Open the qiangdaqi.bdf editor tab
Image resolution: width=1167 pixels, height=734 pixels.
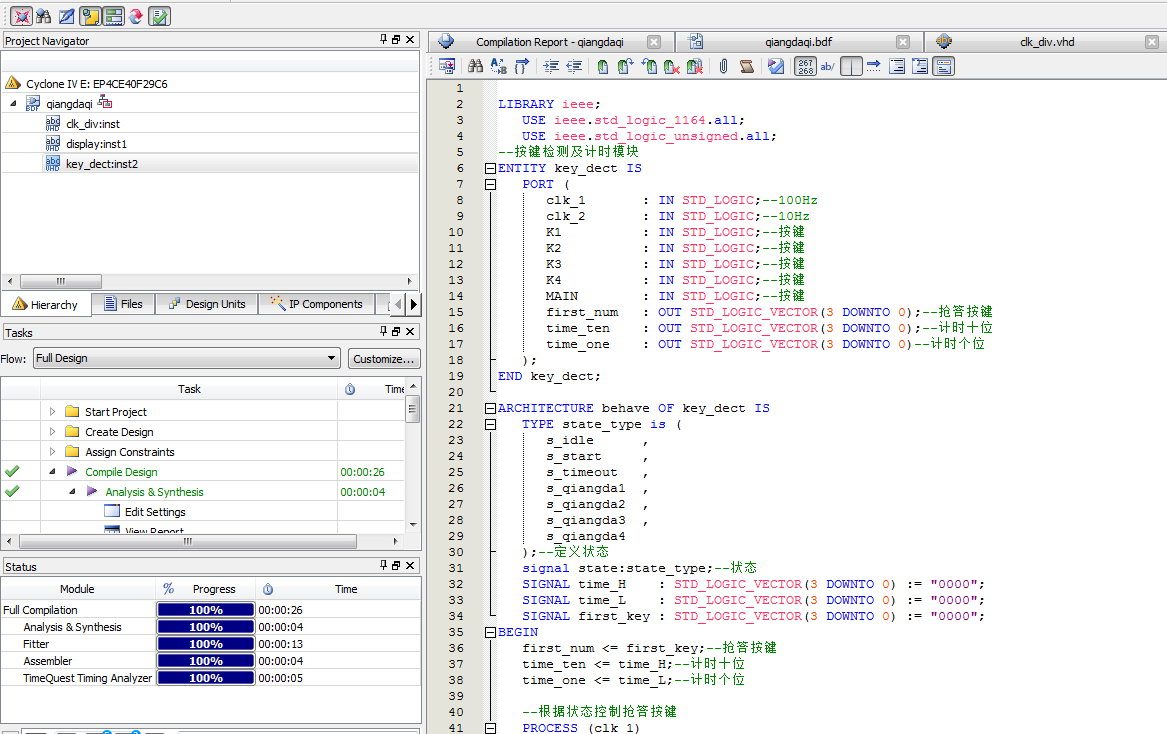click(797, 42)
